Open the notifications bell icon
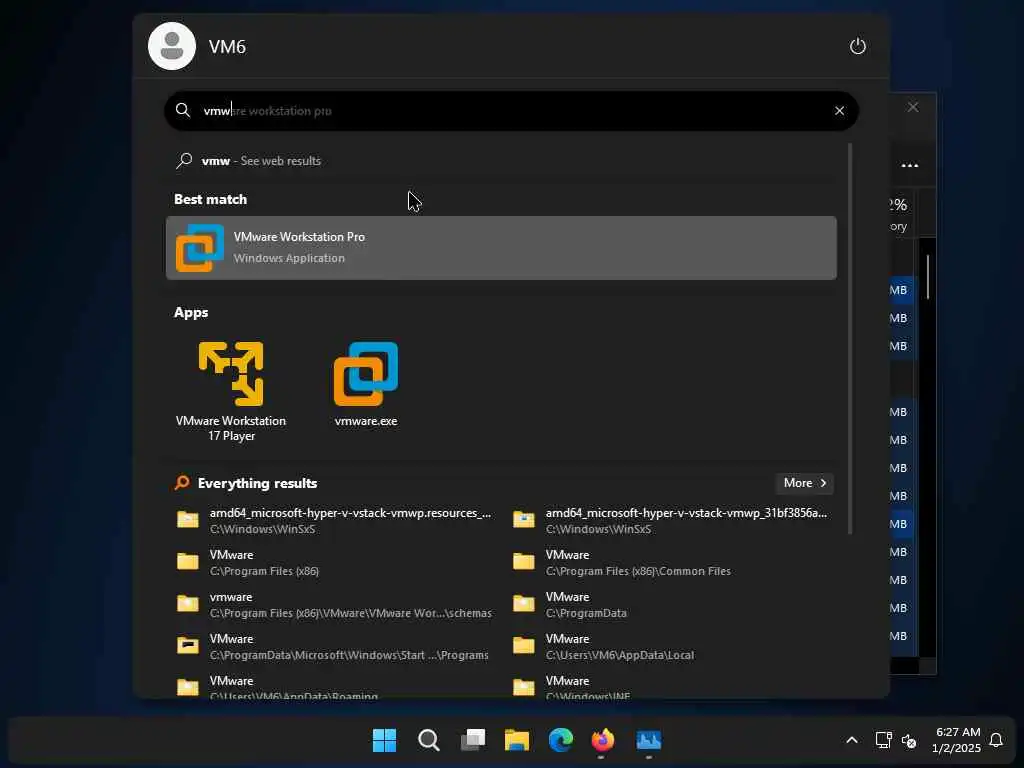This screenshot has width=1024, height=768. coord(996,740)
